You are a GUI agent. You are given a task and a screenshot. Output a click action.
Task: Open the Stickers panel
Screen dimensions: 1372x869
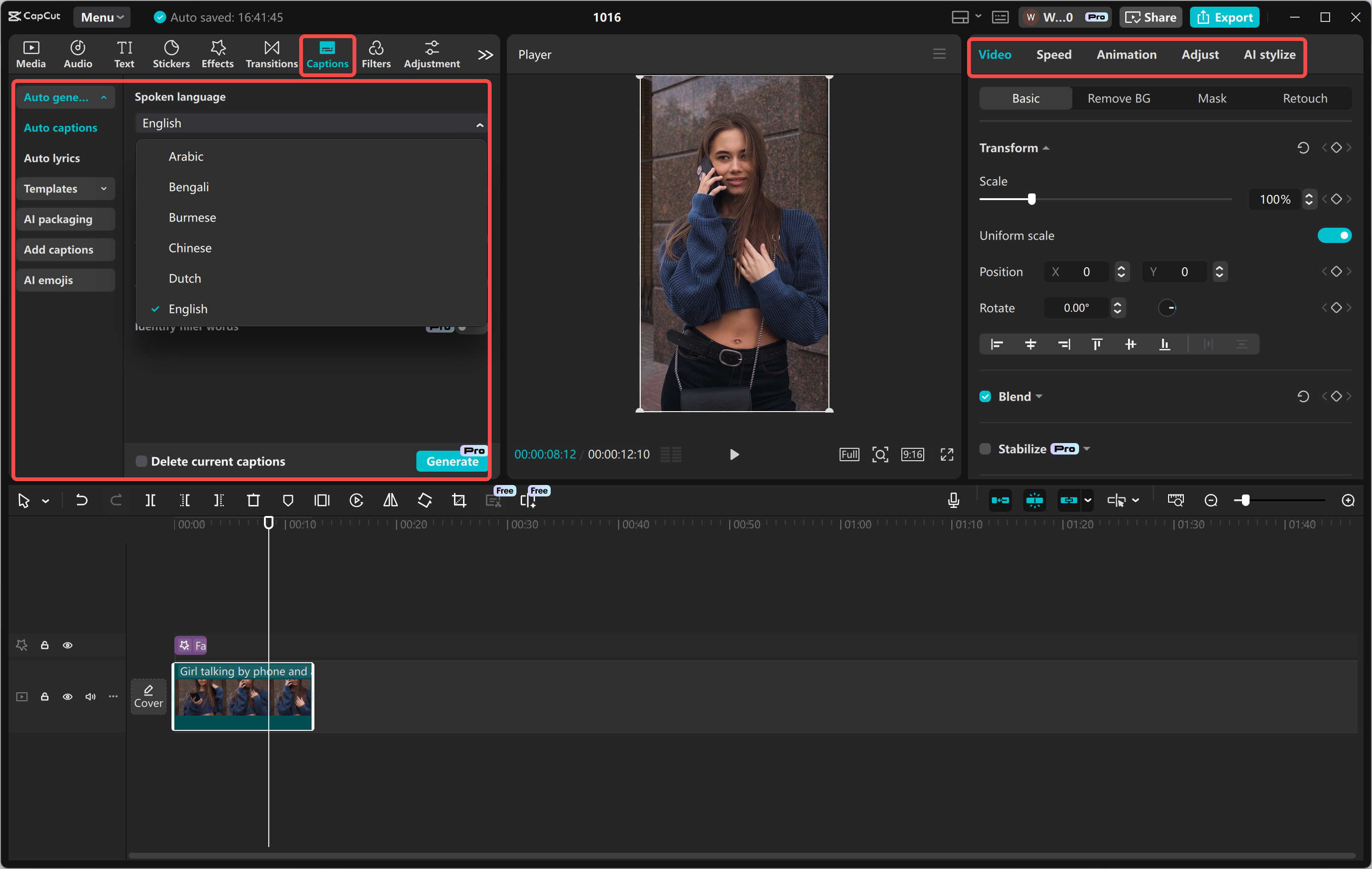[x=171, y=55]
